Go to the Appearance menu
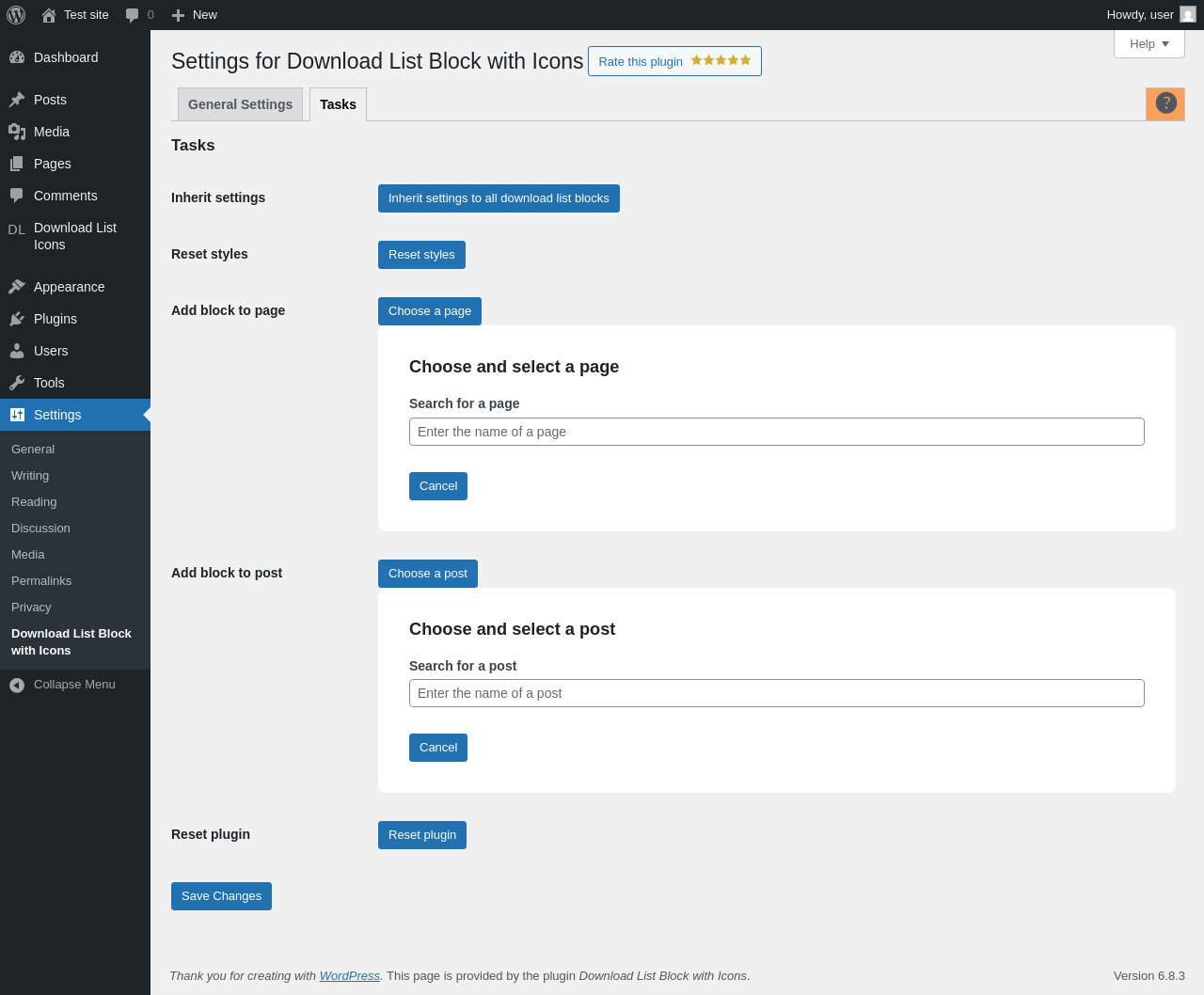The width and height of the screenshot is (1204, 995). [69, 287]
